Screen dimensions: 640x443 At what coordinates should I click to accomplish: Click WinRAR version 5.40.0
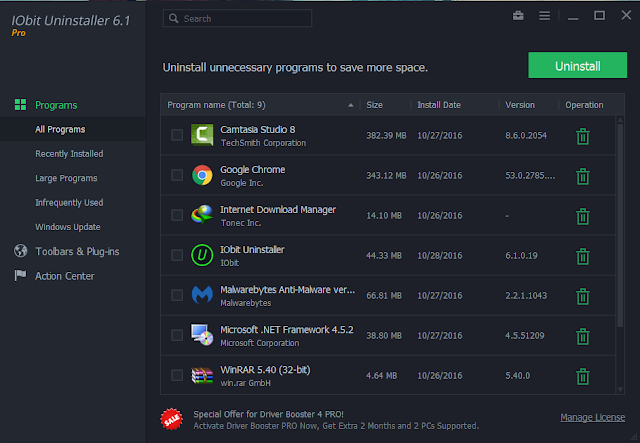(518, 376)
